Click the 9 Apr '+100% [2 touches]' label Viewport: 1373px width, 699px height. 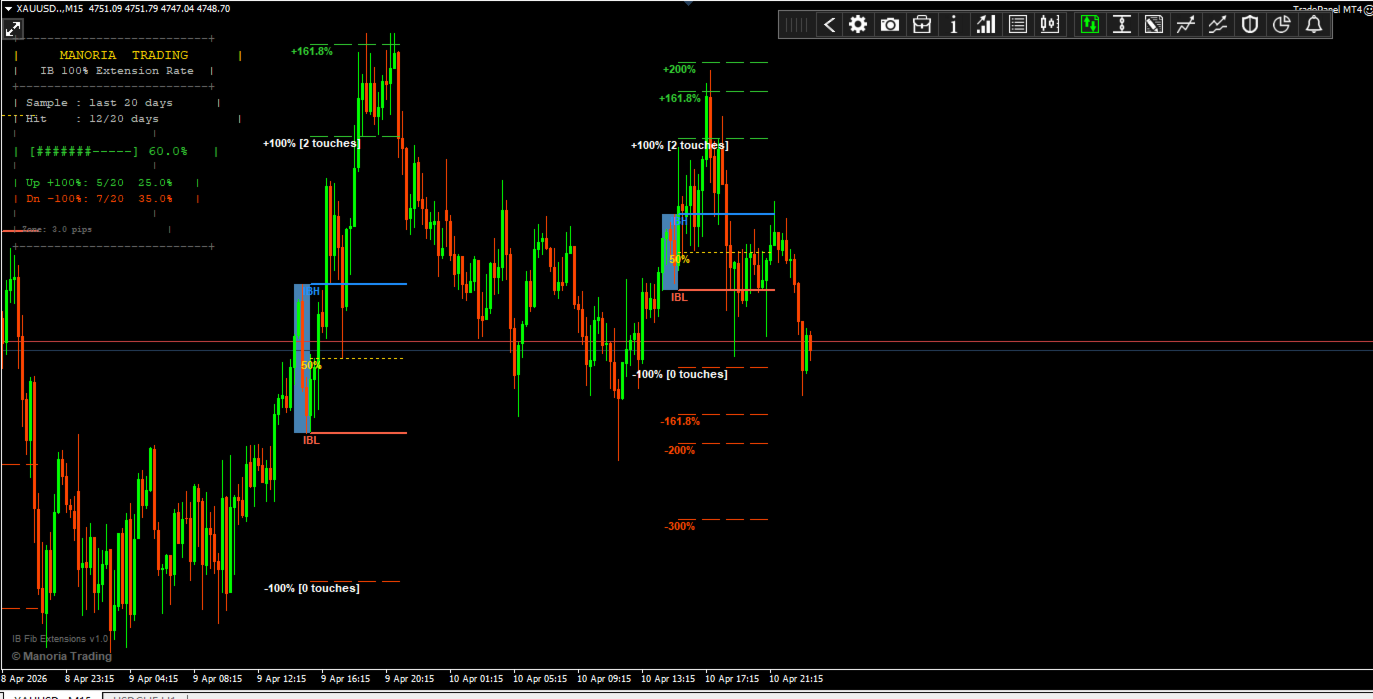(311, 143)
